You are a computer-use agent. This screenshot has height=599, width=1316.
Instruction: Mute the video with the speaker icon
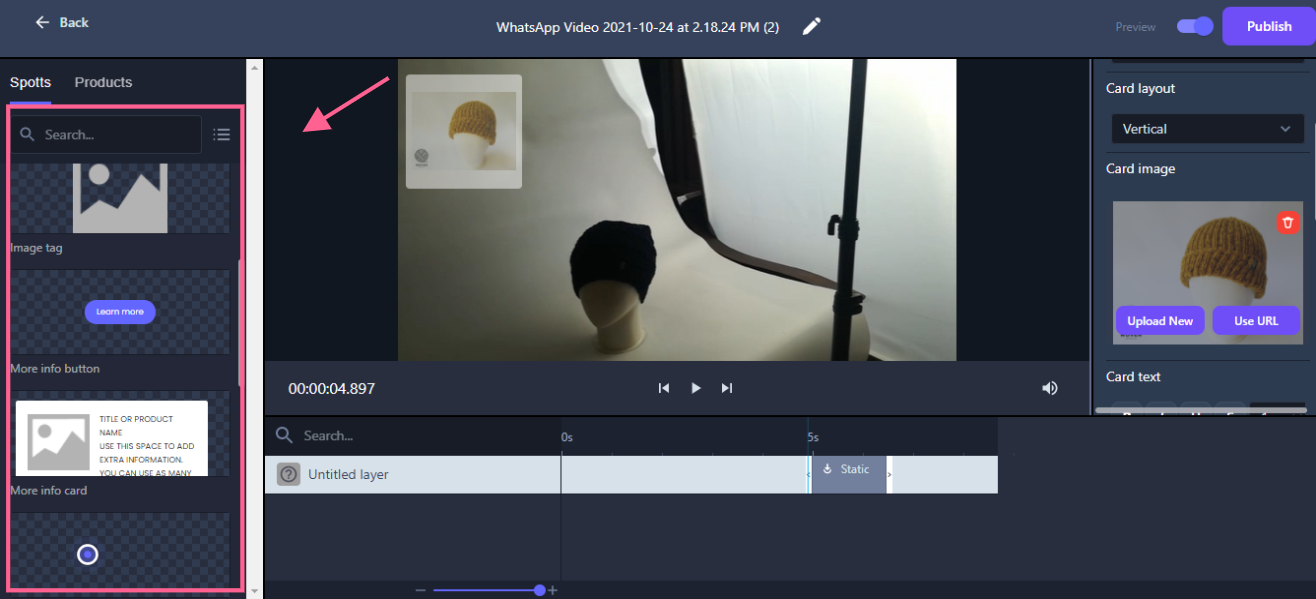[1049, 388]
